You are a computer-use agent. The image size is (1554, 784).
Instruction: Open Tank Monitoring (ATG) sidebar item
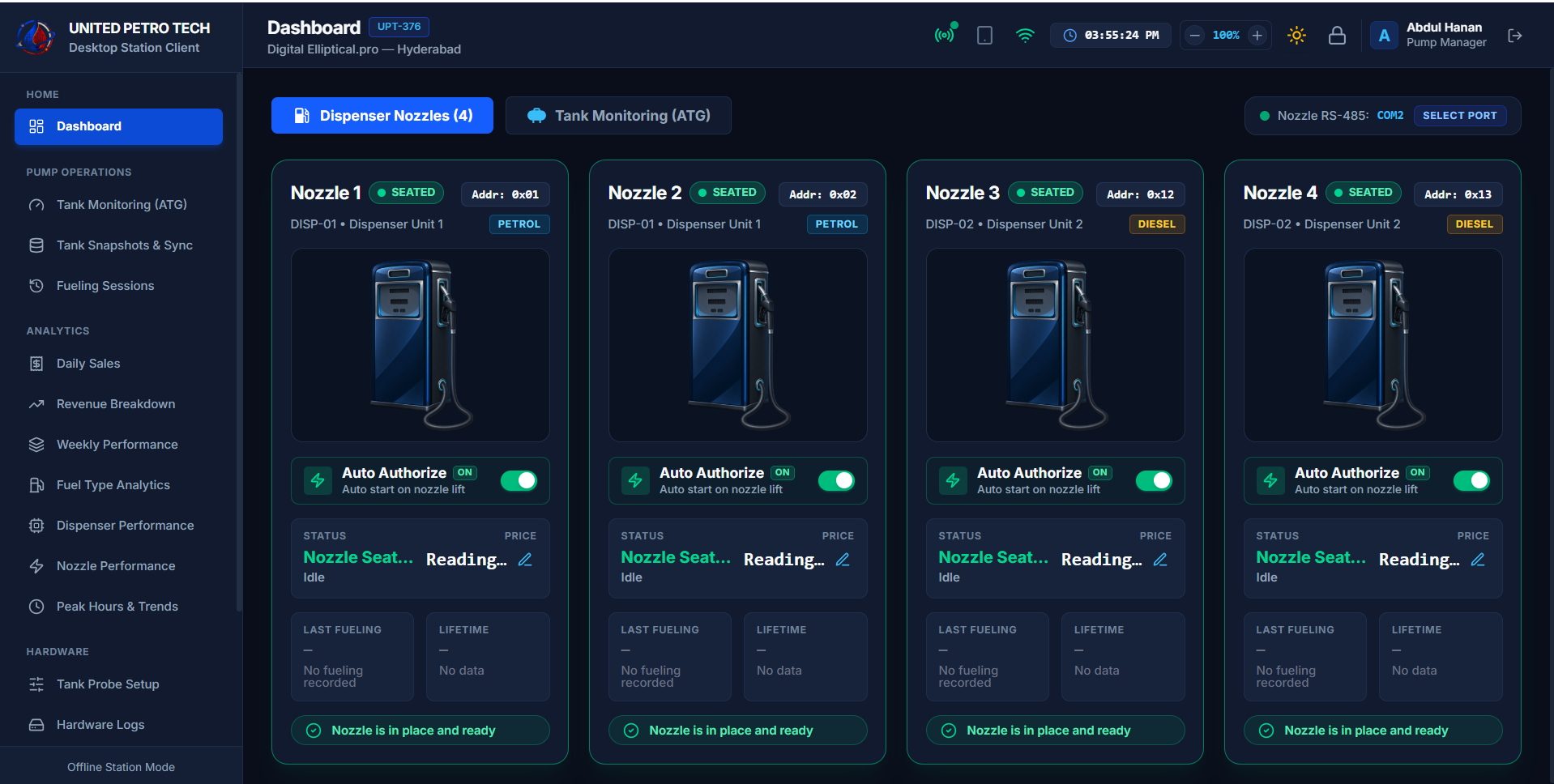[x=118, y=205]
